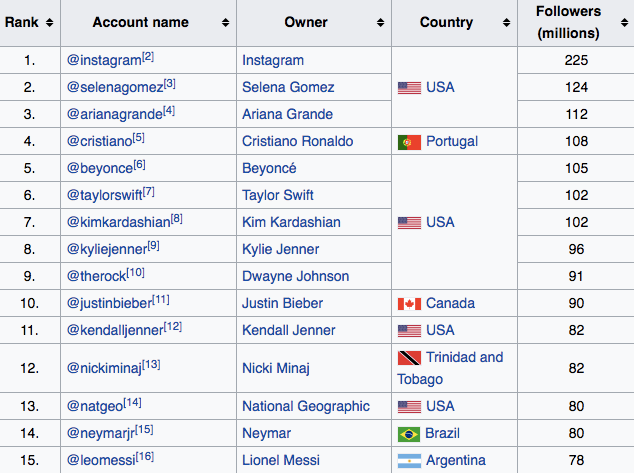
Task: Open citation [8] next to @kimkardashian
Action: (x=177, y=219)
